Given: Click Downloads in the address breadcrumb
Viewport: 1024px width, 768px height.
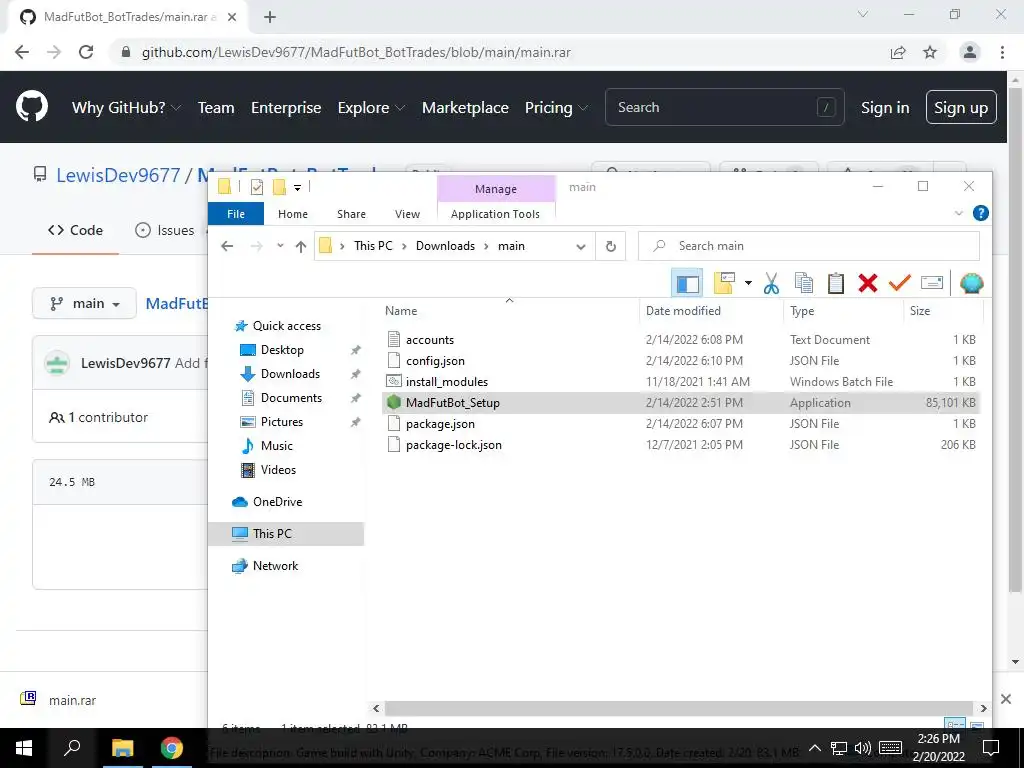Looking at the screenshot, I should [445, 246].
